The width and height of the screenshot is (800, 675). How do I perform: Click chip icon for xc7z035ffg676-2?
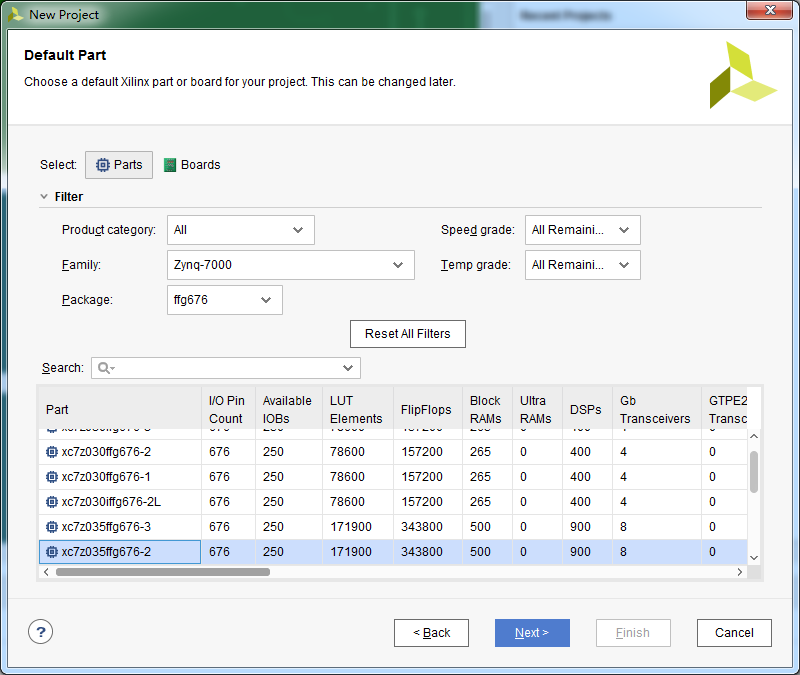pos(52,552)
